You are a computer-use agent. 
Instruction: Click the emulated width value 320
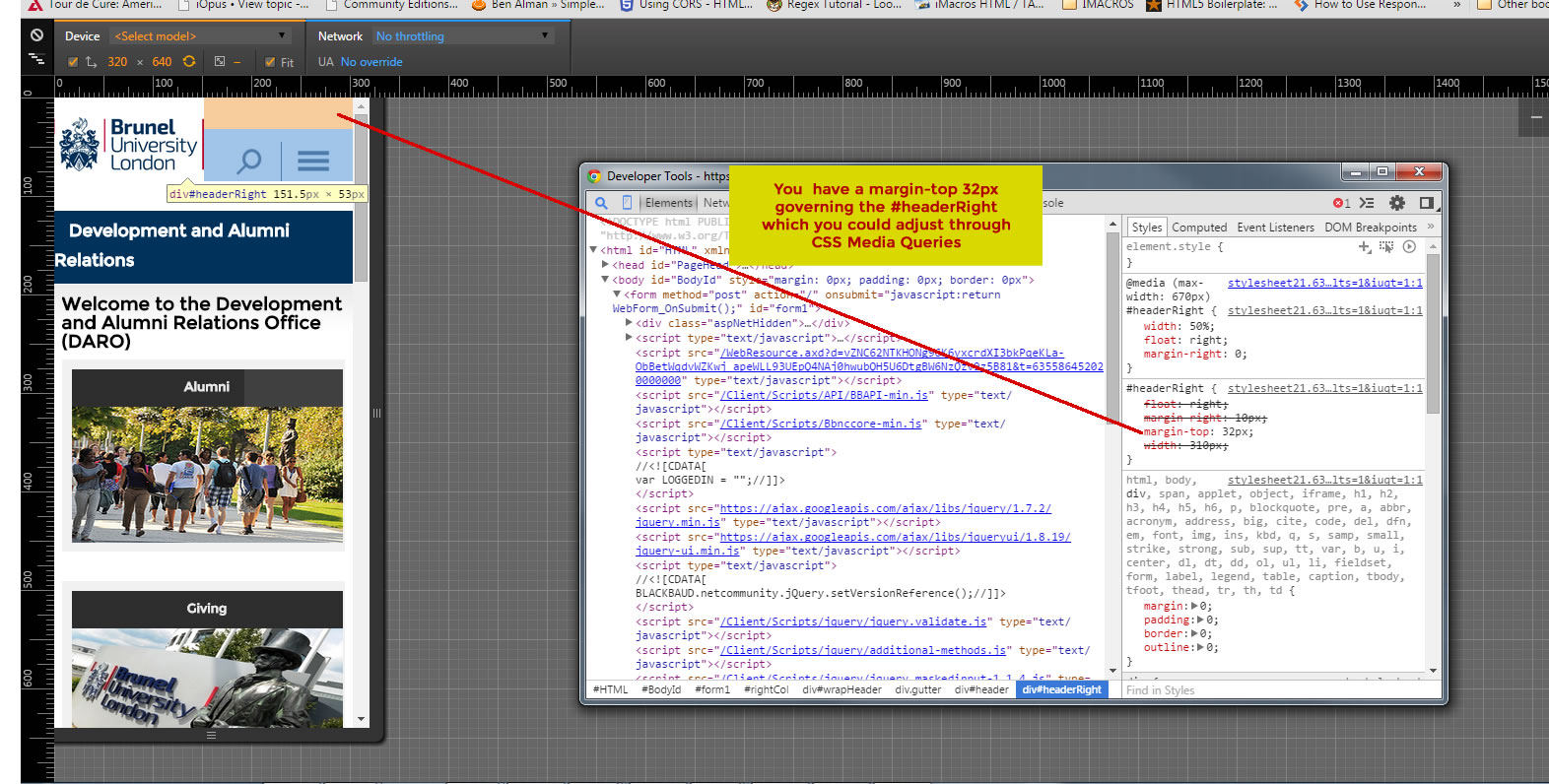click(117, 61)
